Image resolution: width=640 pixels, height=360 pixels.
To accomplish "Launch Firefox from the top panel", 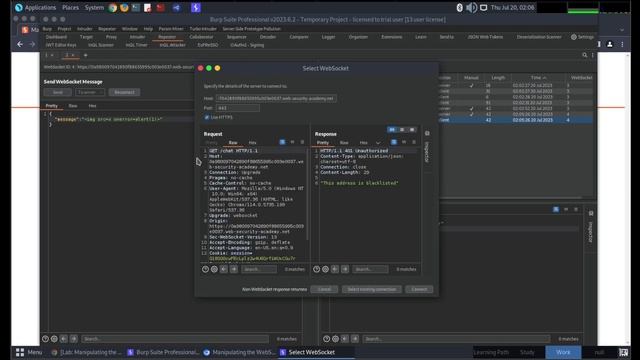I will point(124,7).
